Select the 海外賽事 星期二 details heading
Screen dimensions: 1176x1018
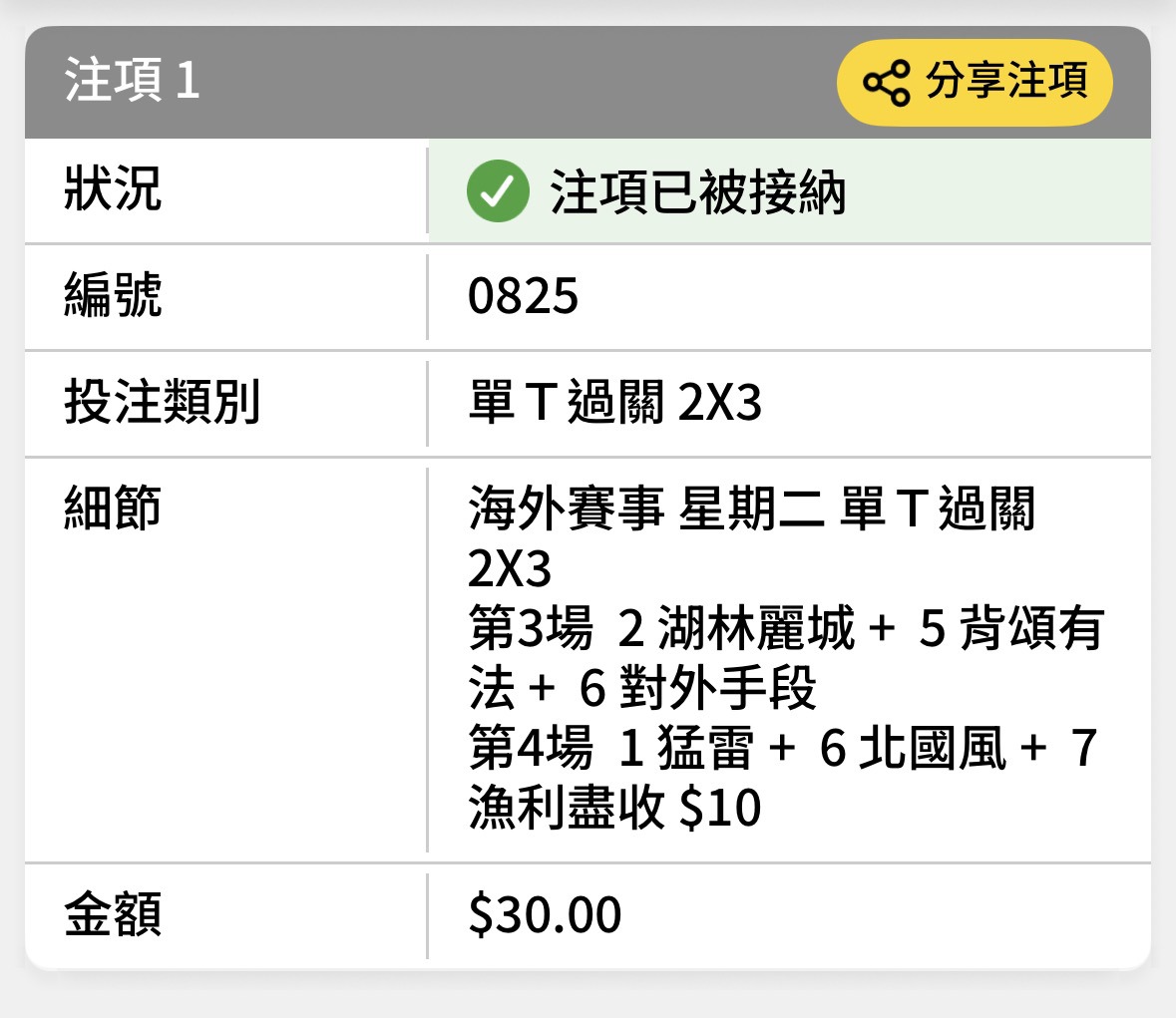pyautogui.click(x=646, y=509)
